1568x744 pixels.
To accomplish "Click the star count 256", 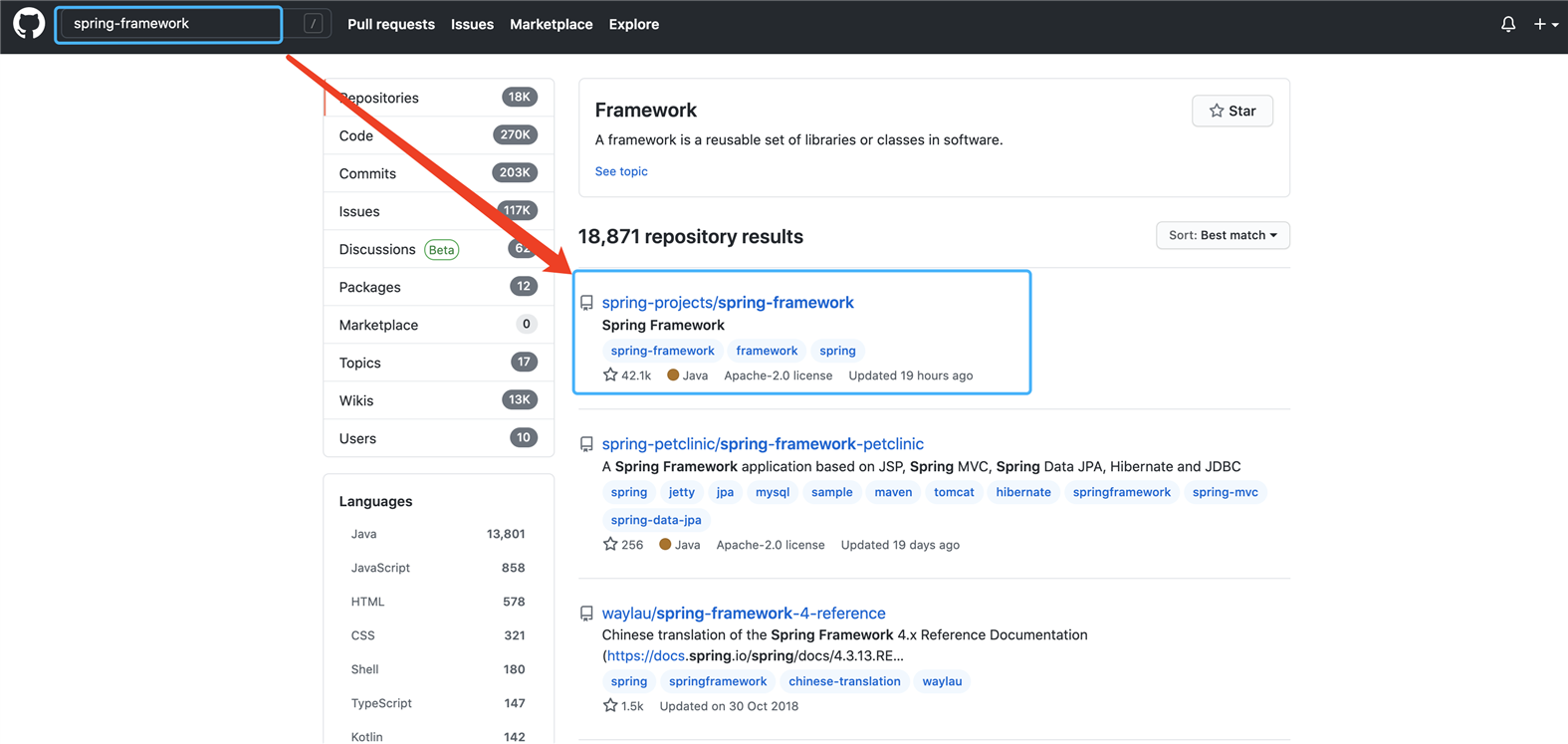I will coord(623,545).
